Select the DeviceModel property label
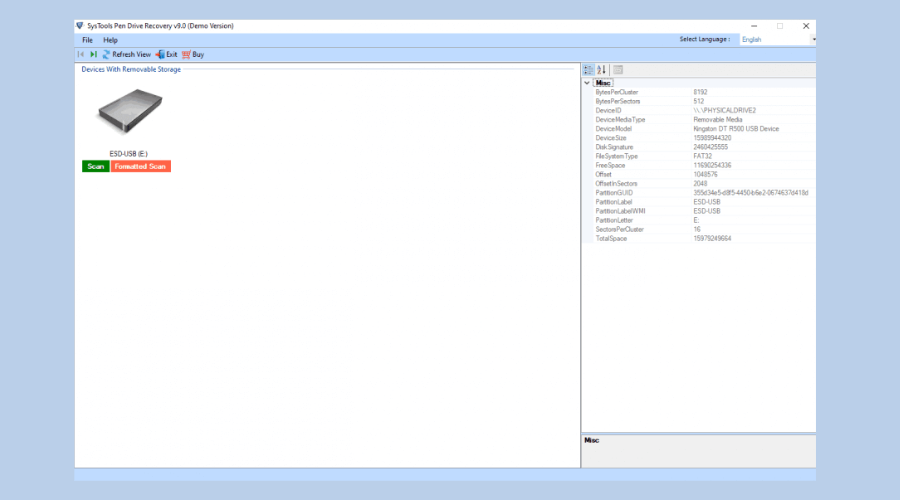Viewport: 900px width, 500px height. 613,129
